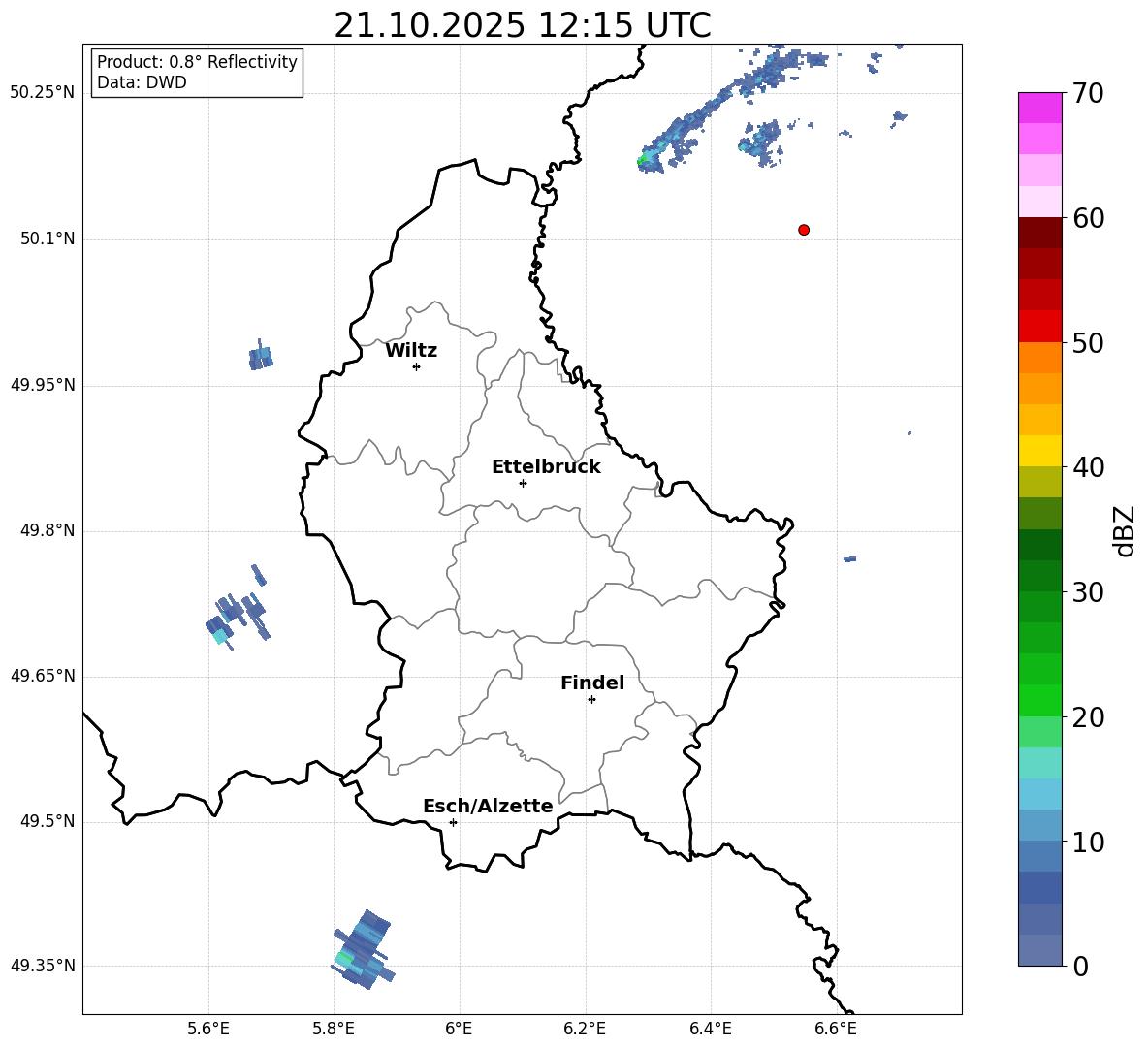Click the 6.6°E longitude label
Screen dimensions: 1148x1048
point(836,1029)
